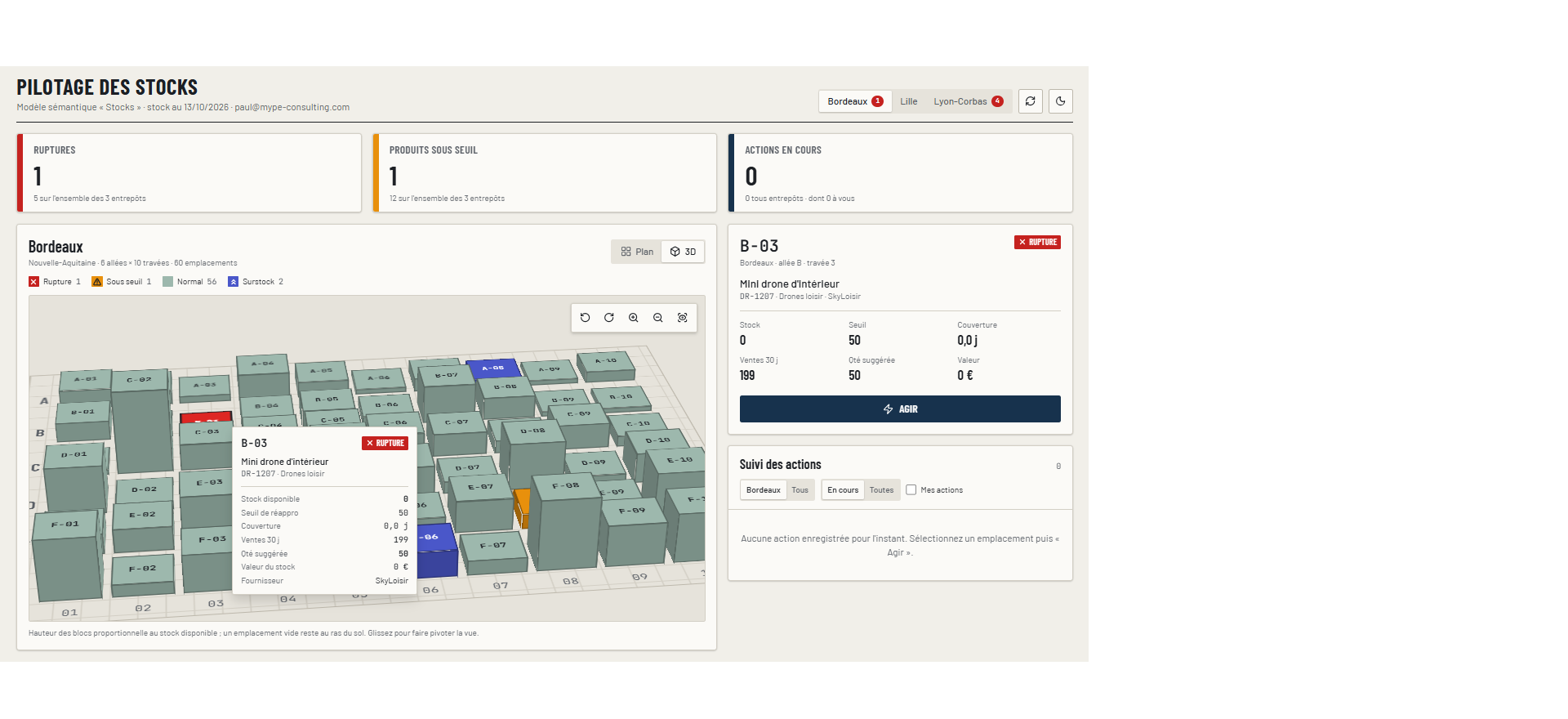Image resolution: width=1568 pixels, height=719 pixels.
Task: Select the C-02 tall block
Action: [x=142, y=421]
